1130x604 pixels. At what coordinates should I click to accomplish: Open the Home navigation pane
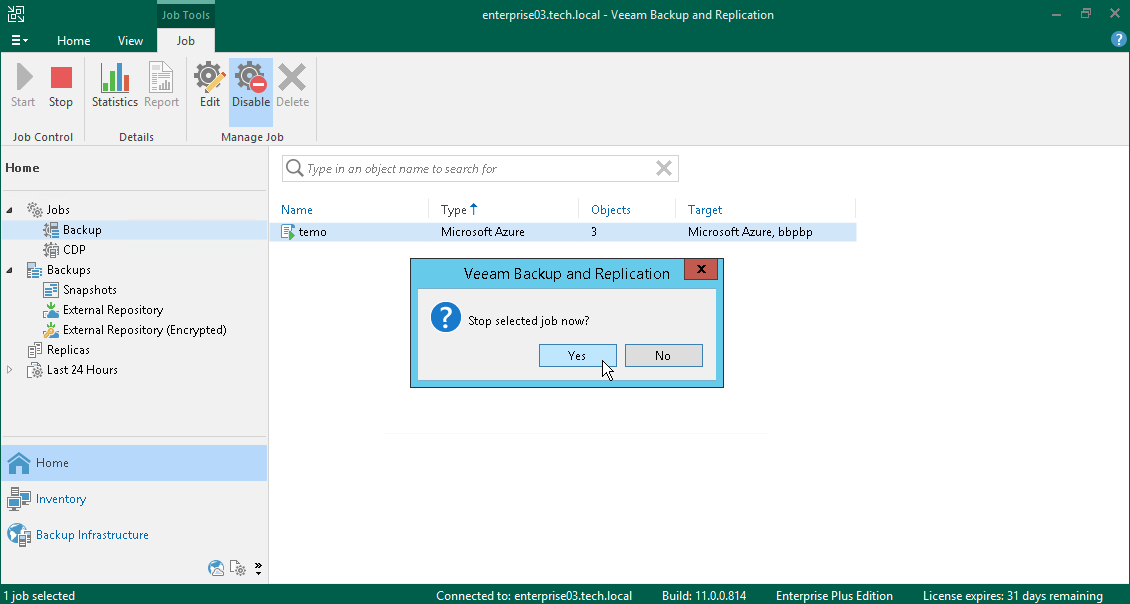[x=134, y=463]
